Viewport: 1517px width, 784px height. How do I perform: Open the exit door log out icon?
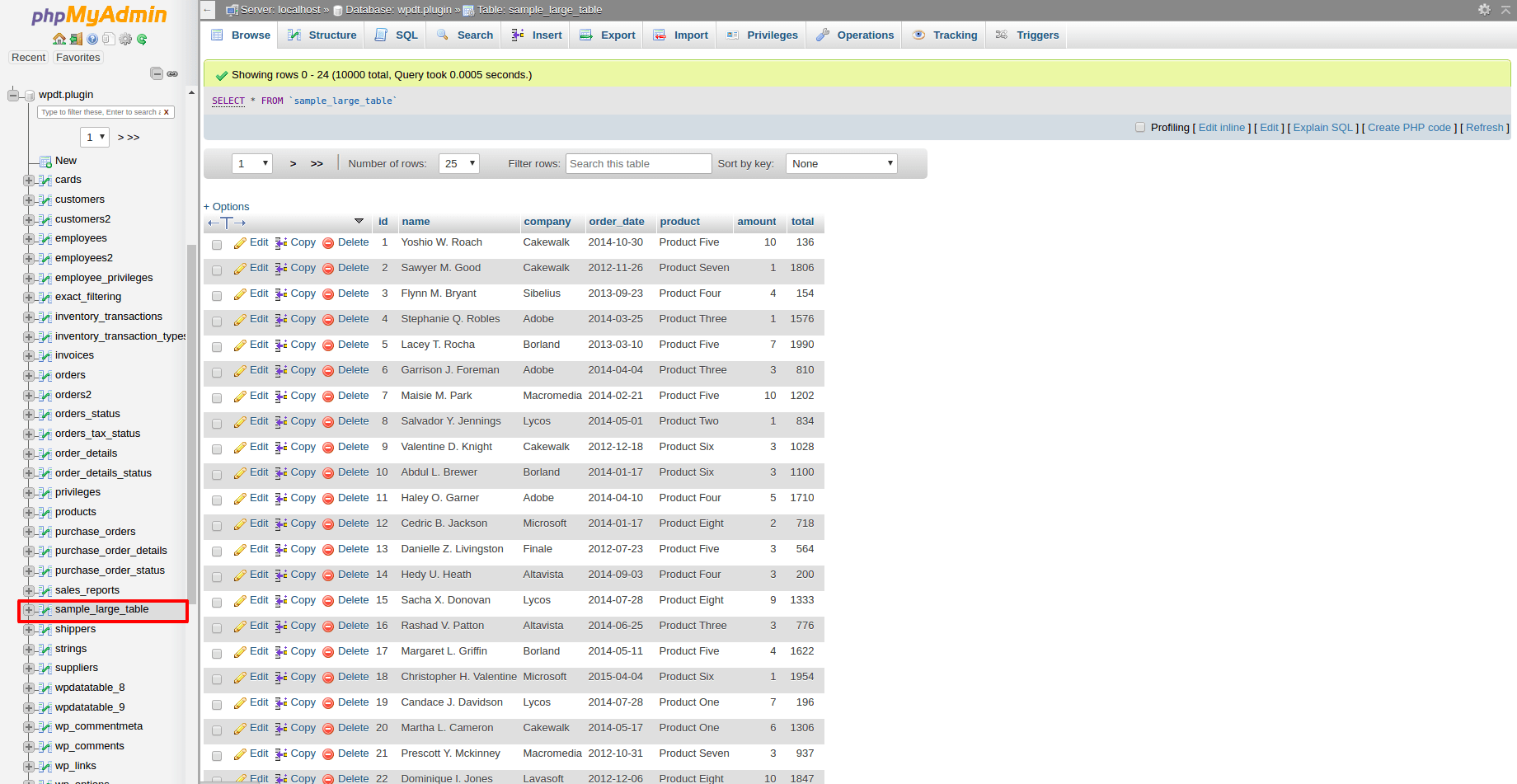click(74, 39)
